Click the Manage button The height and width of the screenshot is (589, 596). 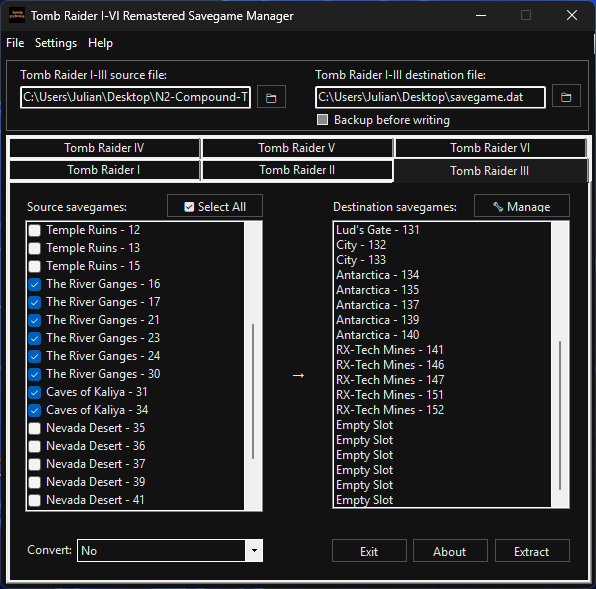pos(522,206)
